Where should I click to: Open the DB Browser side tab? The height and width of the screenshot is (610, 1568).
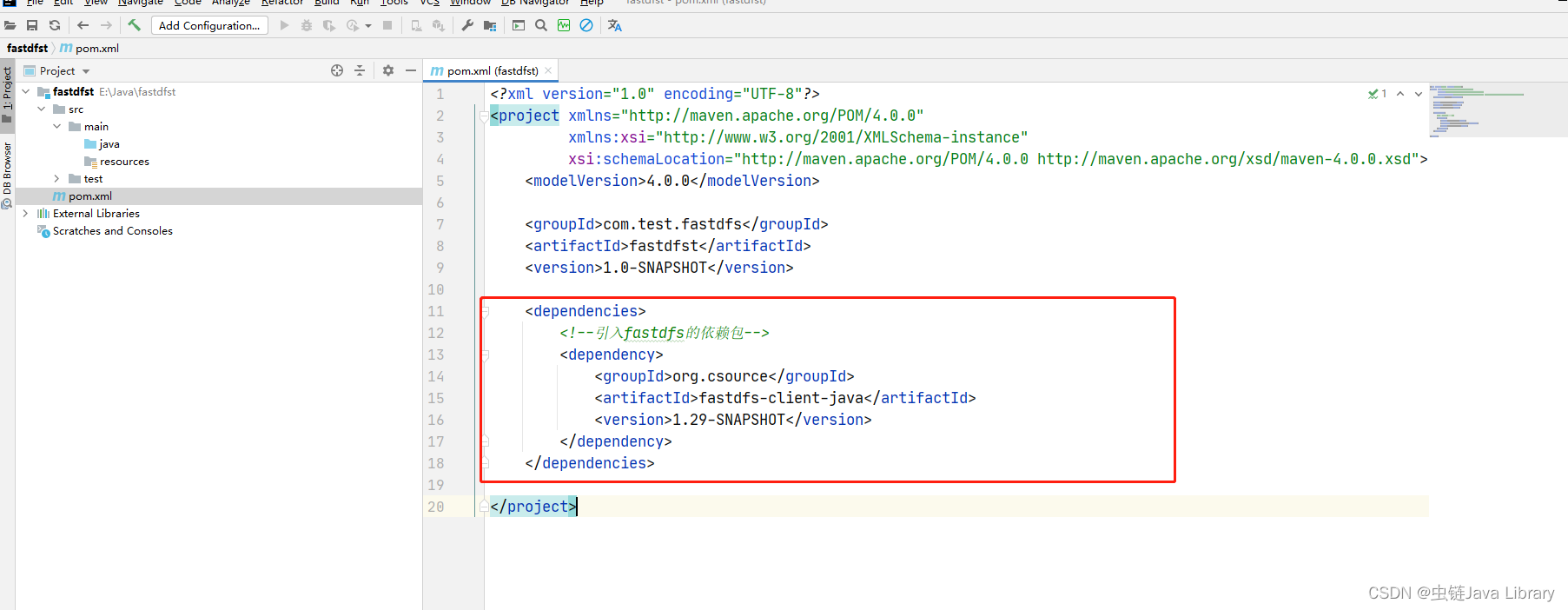coord(7,174)
